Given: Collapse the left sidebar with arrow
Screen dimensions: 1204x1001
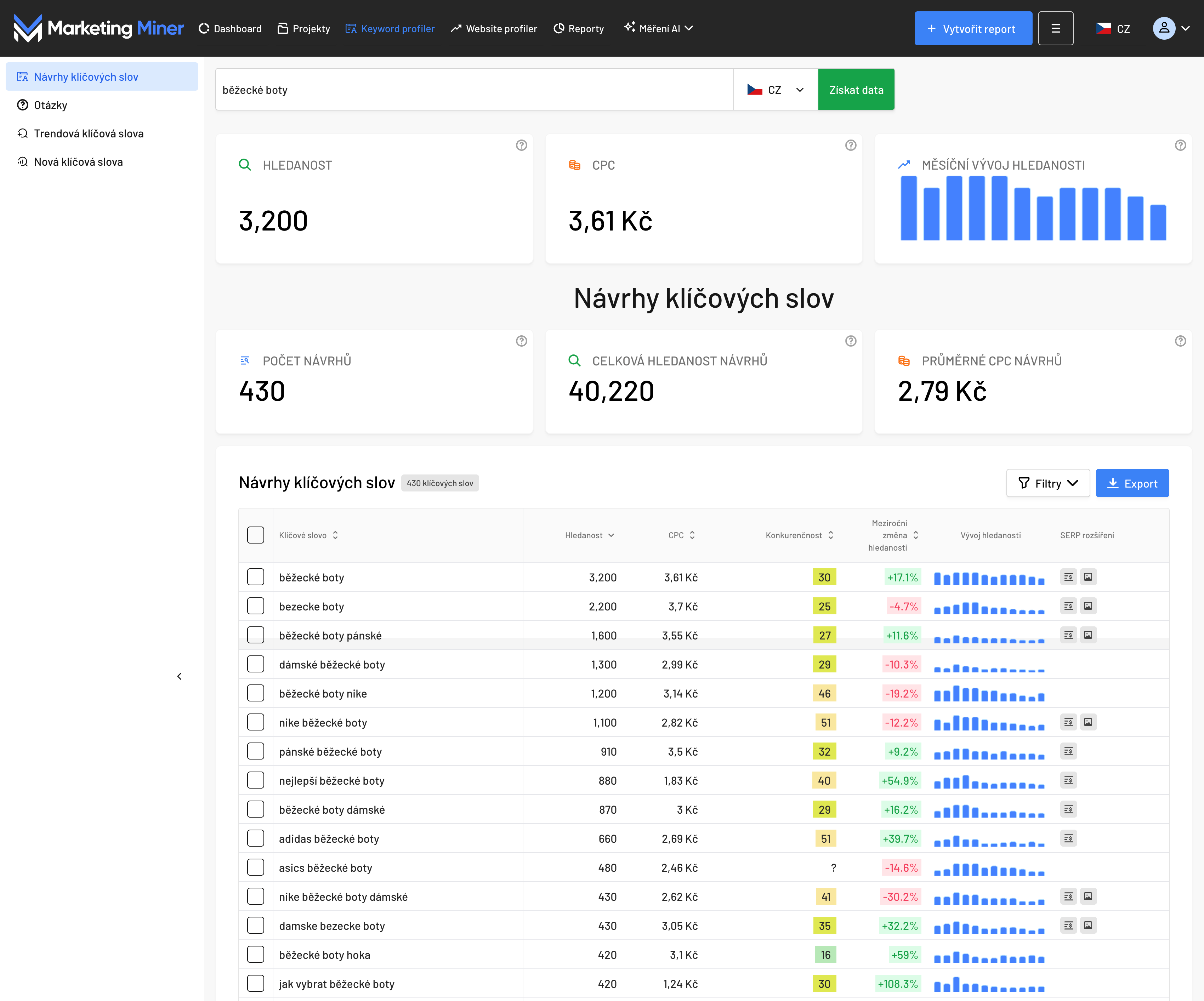Looking at the screenshot, I should 180,677.
